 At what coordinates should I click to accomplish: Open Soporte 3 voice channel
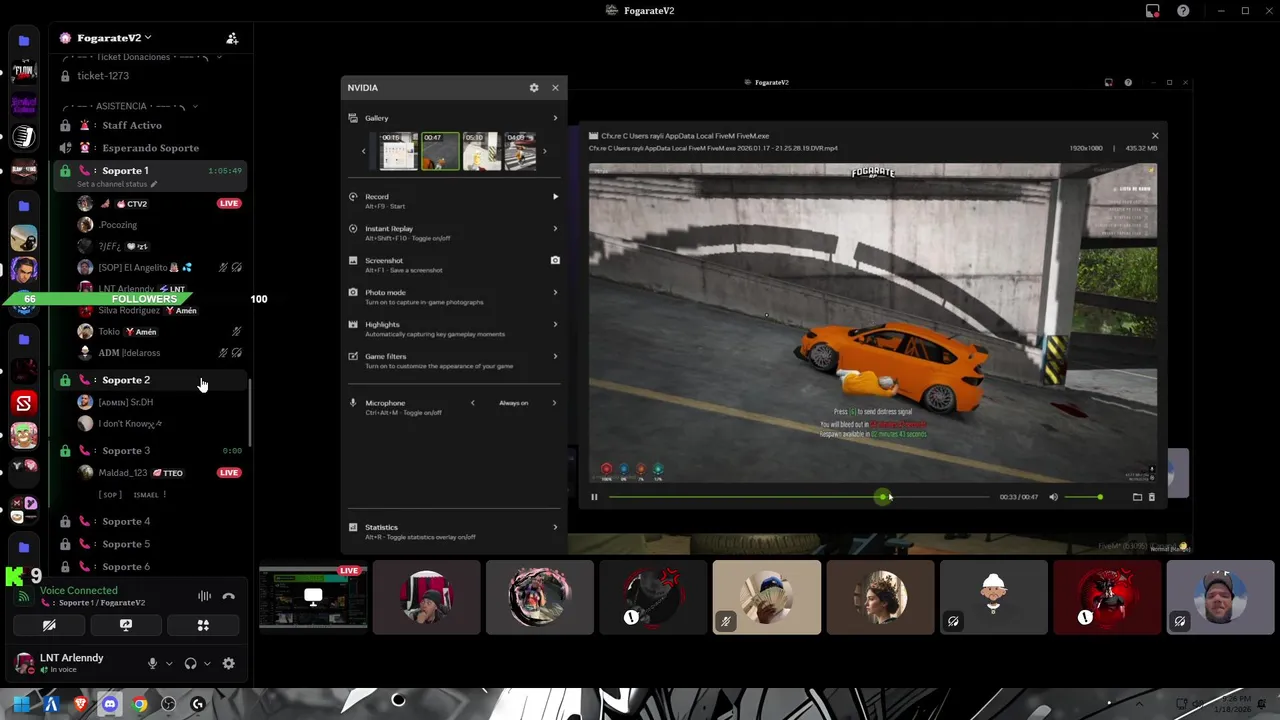pyautogui.click(x=150, y=451)
